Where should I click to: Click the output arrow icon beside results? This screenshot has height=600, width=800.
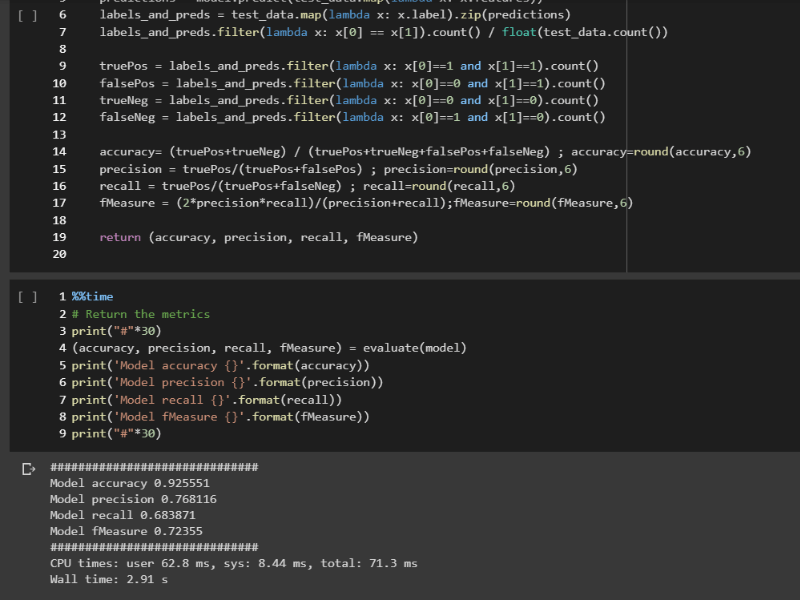pyautogui.click(x=28, y=468)
